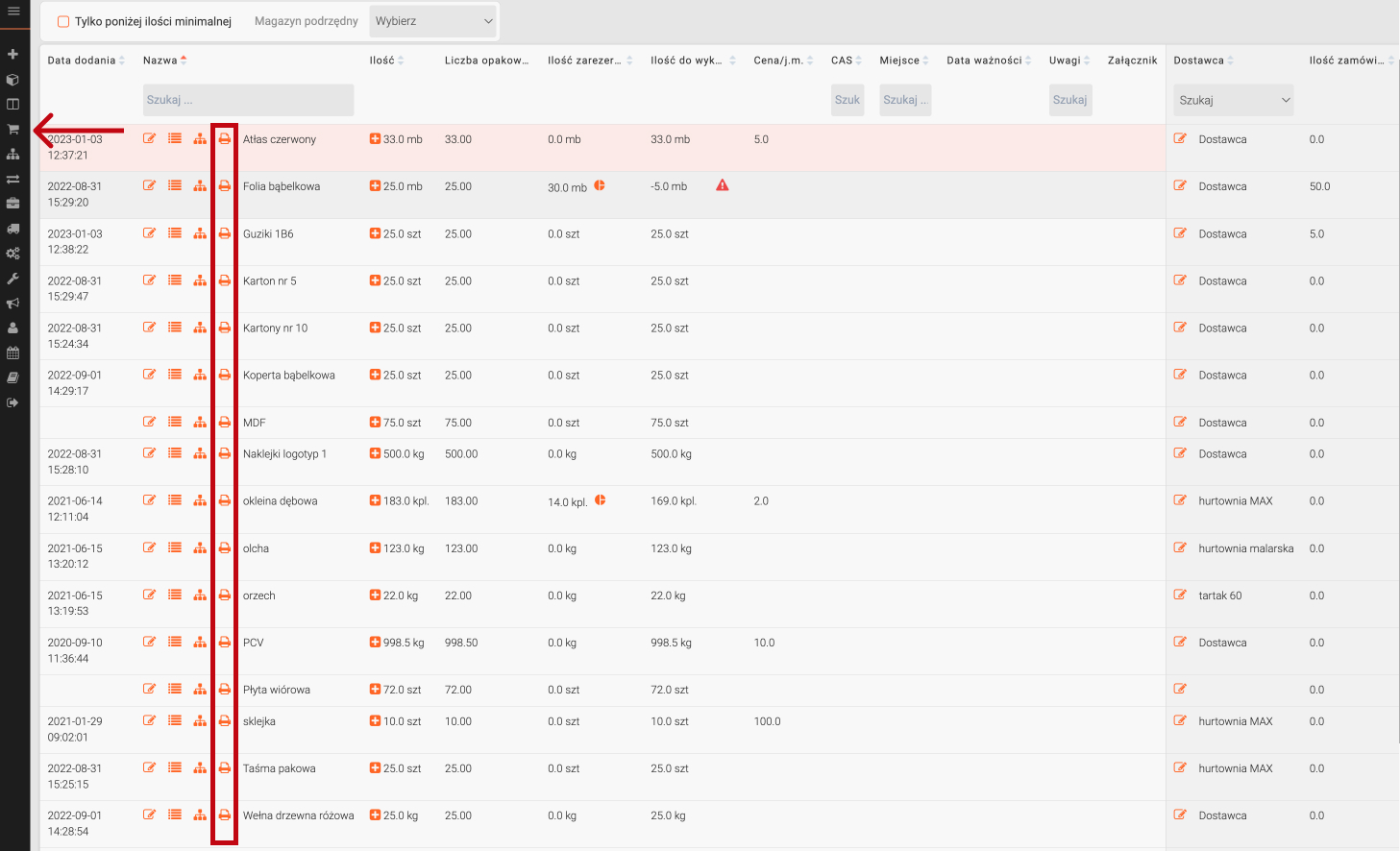Click the print icon for Atłas czerwony
1400x851 pixels.
(224, 139)
